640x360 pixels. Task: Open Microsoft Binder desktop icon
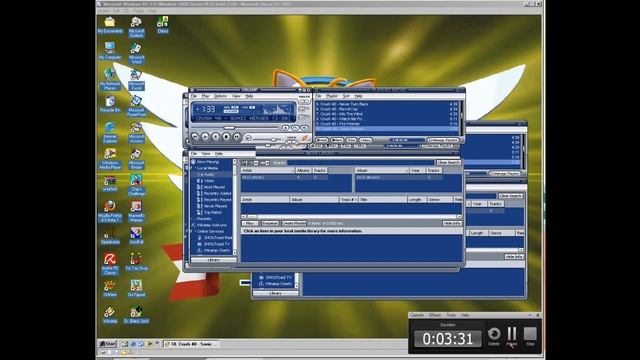(136, 159)
